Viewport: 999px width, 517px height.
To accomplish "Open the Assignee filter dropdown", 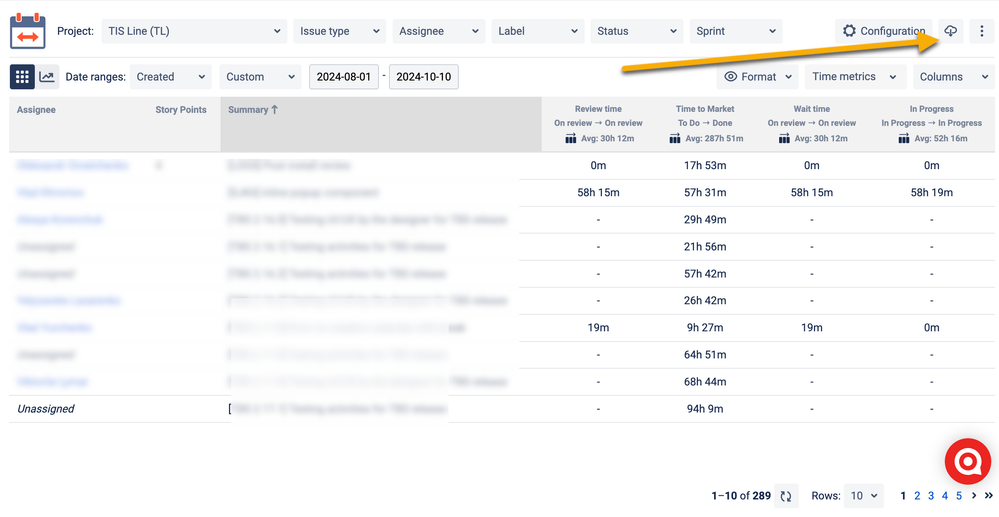I will pos(438,31).
